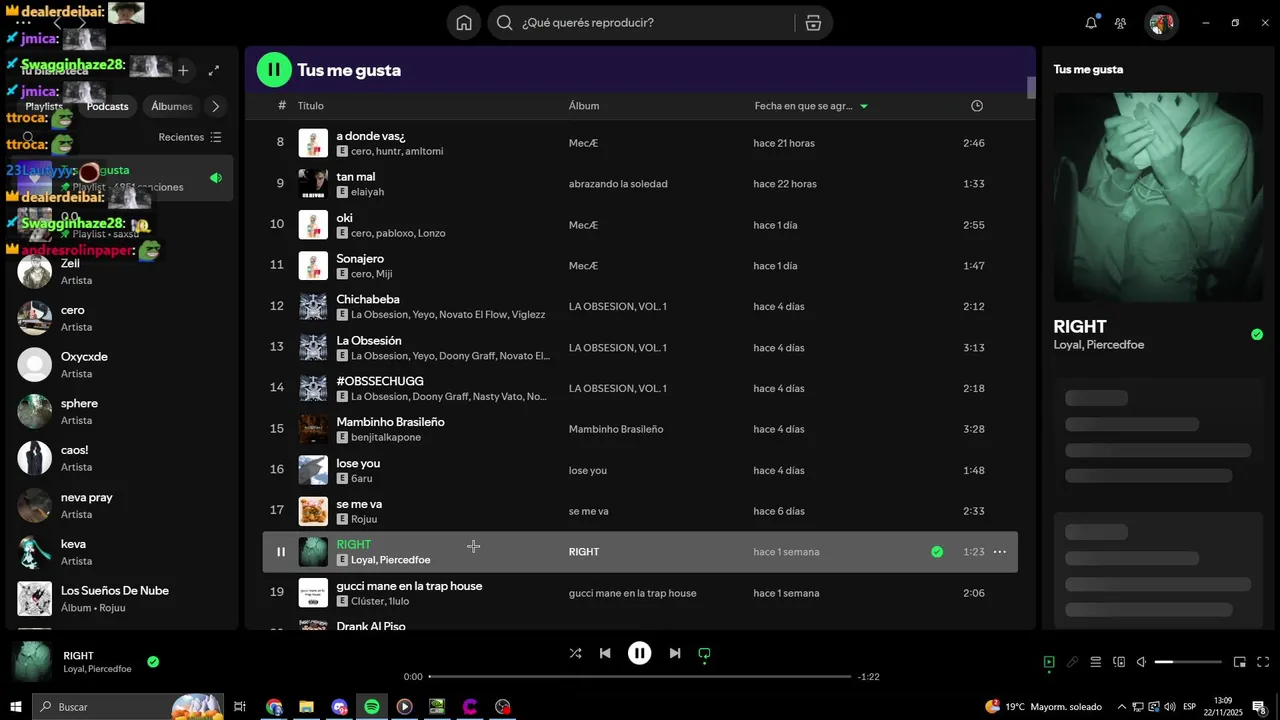Click the Now Playing cover art

pos(1158,197)
